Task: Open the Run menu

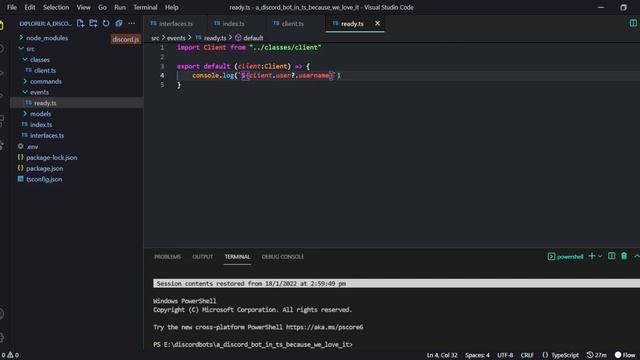Action: click(120, 7)
